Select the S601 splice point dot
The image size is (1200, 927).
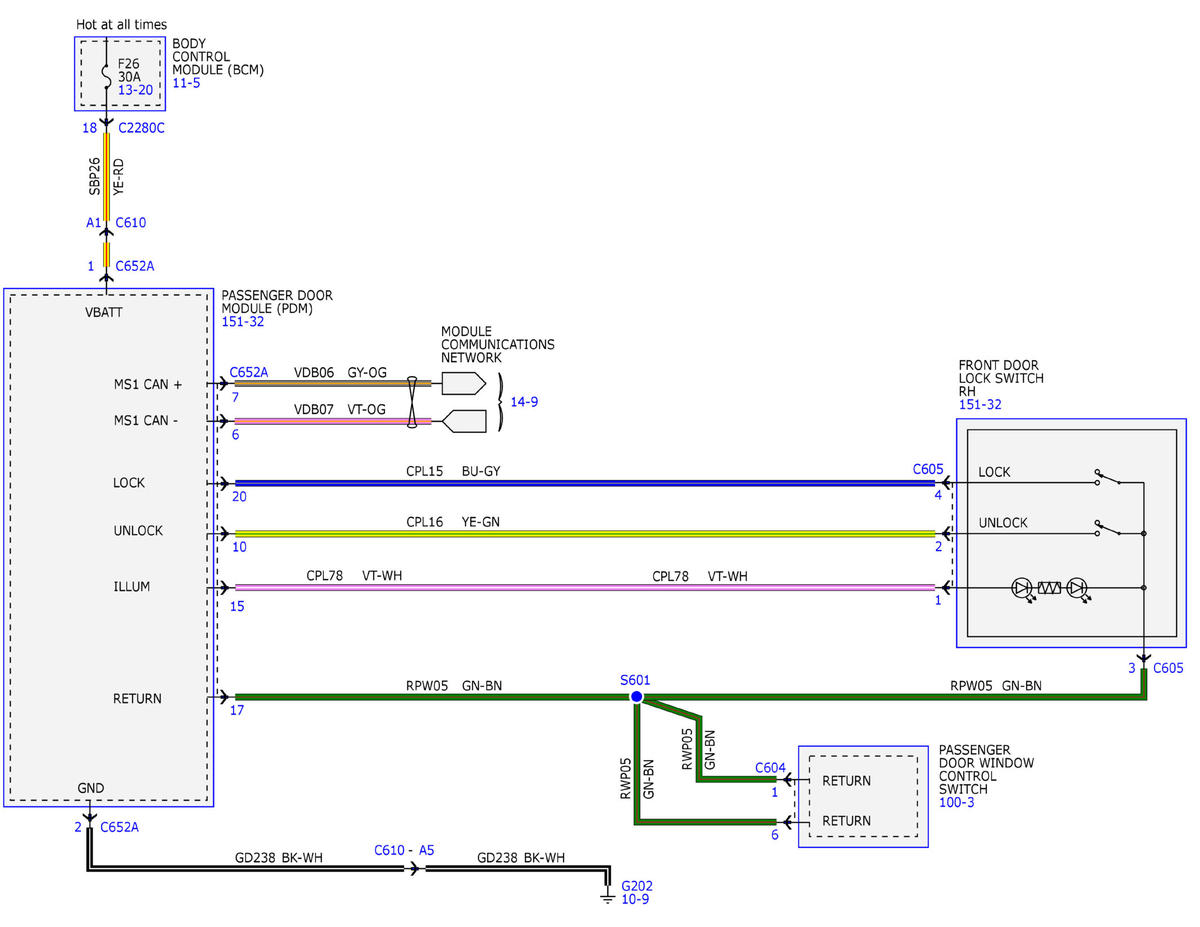click(x=636, y=697)
